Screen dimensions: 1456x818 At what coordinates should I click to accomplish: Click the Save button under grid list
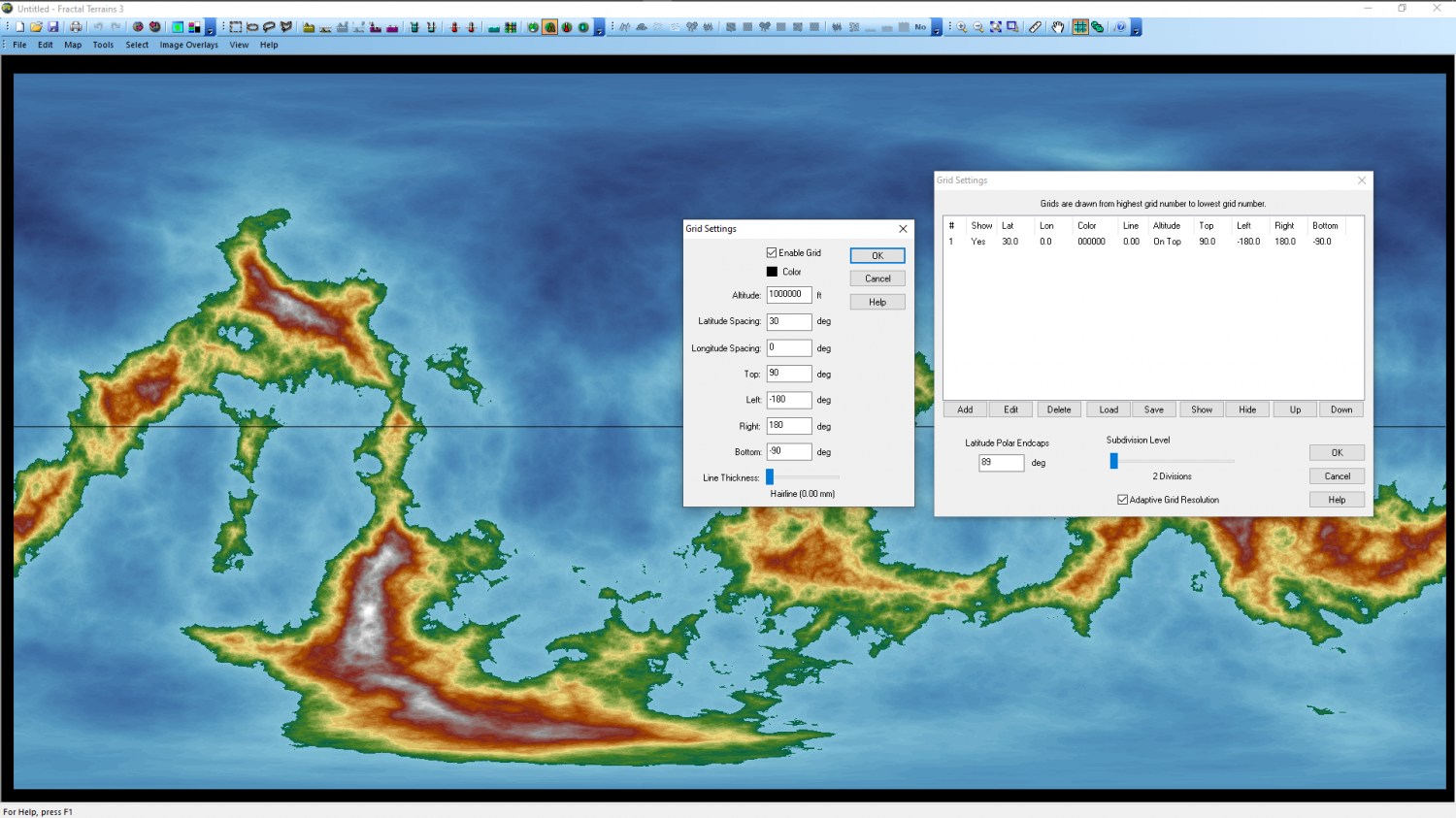(1154, 409)
